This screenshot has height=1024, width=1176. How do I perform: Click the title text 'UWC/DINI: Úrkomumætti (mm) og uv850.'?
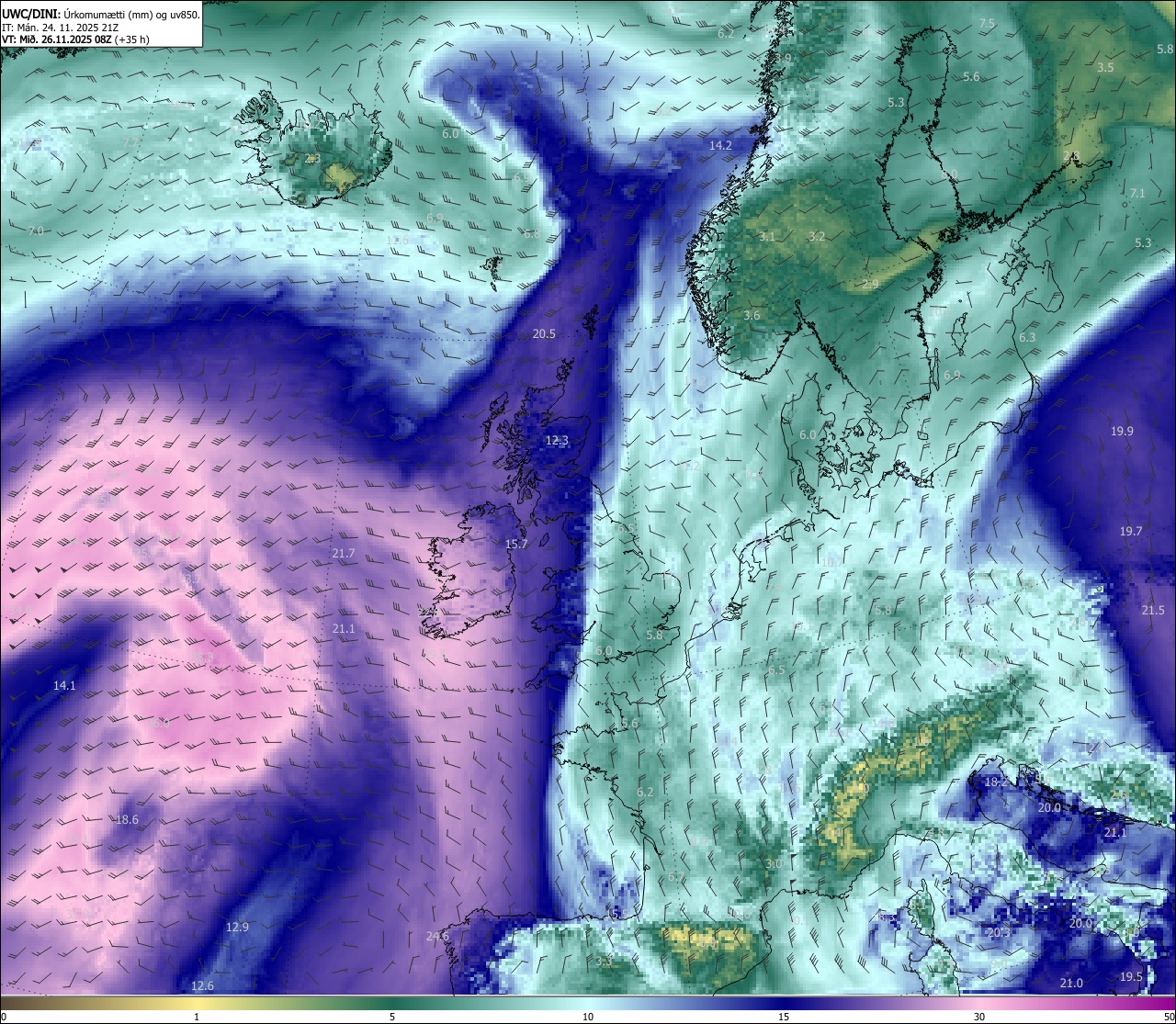tap(101, 13)
